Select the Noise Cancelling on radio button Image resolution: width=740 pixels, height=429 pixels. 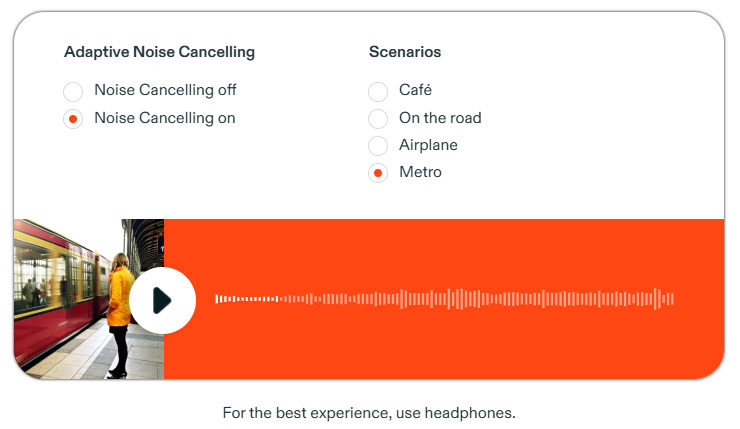(x=73, y=119)
